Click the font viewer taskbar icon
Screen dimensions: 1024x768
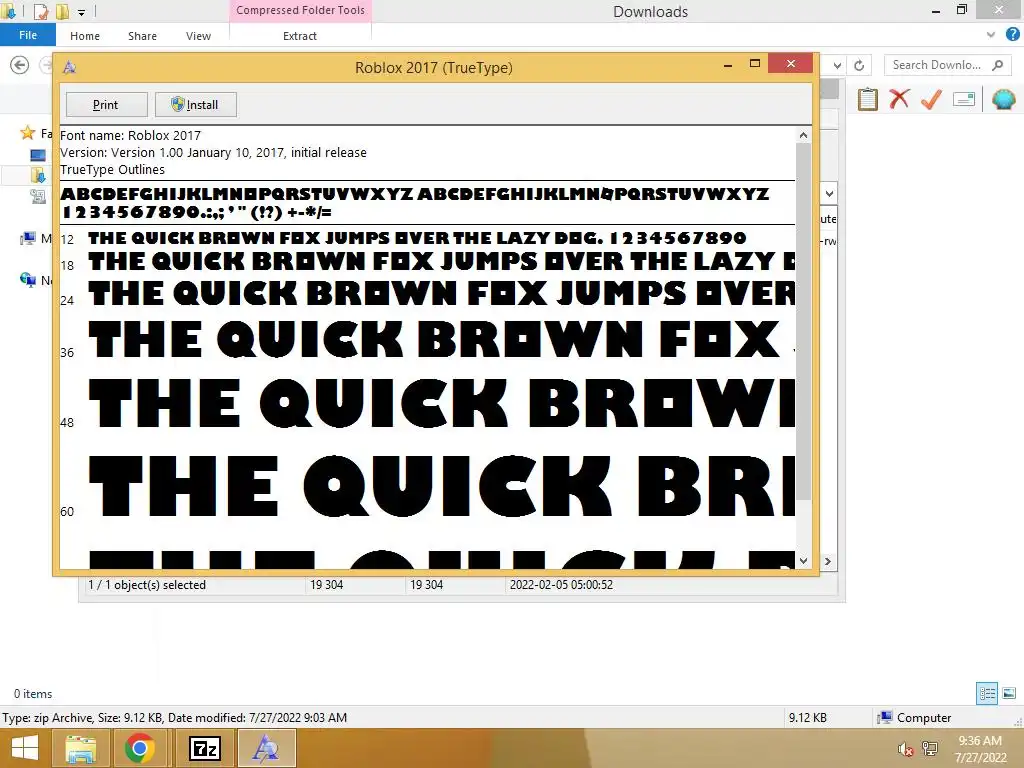tap(266, 748)
